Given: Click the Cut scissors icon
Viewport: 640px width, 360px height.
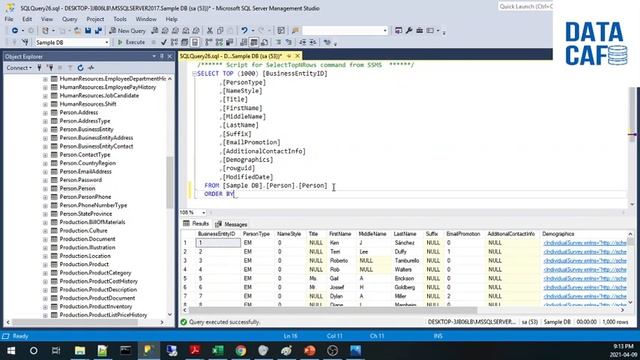Looking at the screenshot, I should (210, 31).
